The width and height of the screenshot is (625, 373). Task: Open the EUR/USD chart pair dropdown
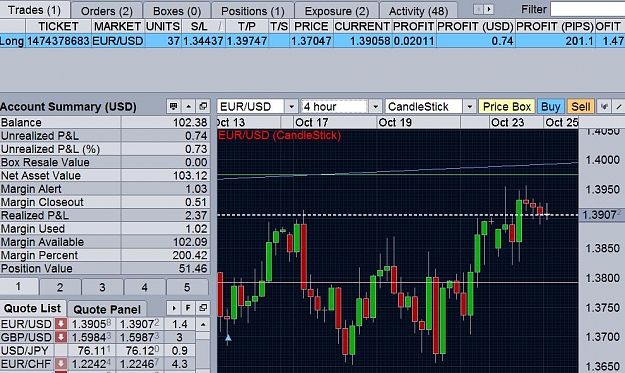point(291,106)
